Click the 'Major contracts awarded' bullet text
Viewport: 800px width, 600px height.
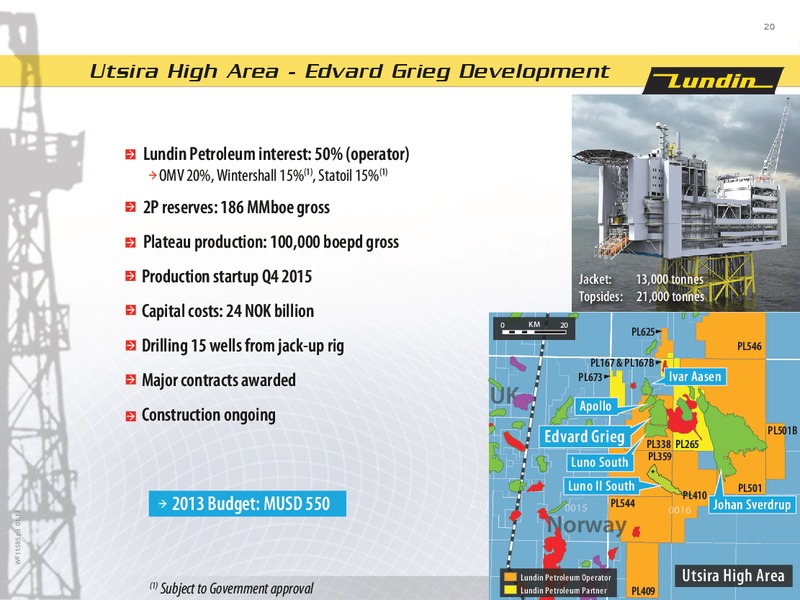219,380
